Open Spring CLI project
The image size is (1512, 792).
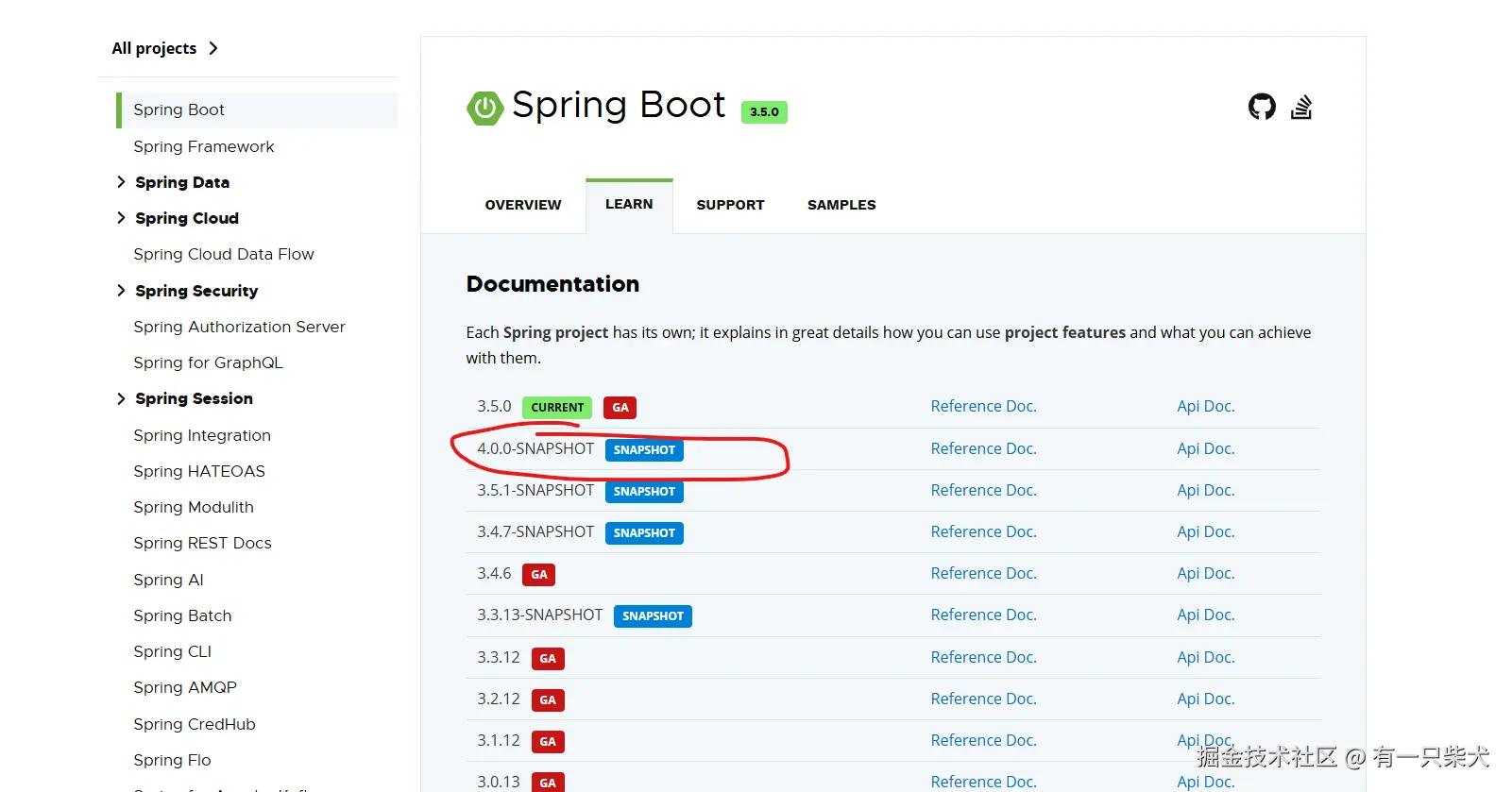(x=172, y=651)
